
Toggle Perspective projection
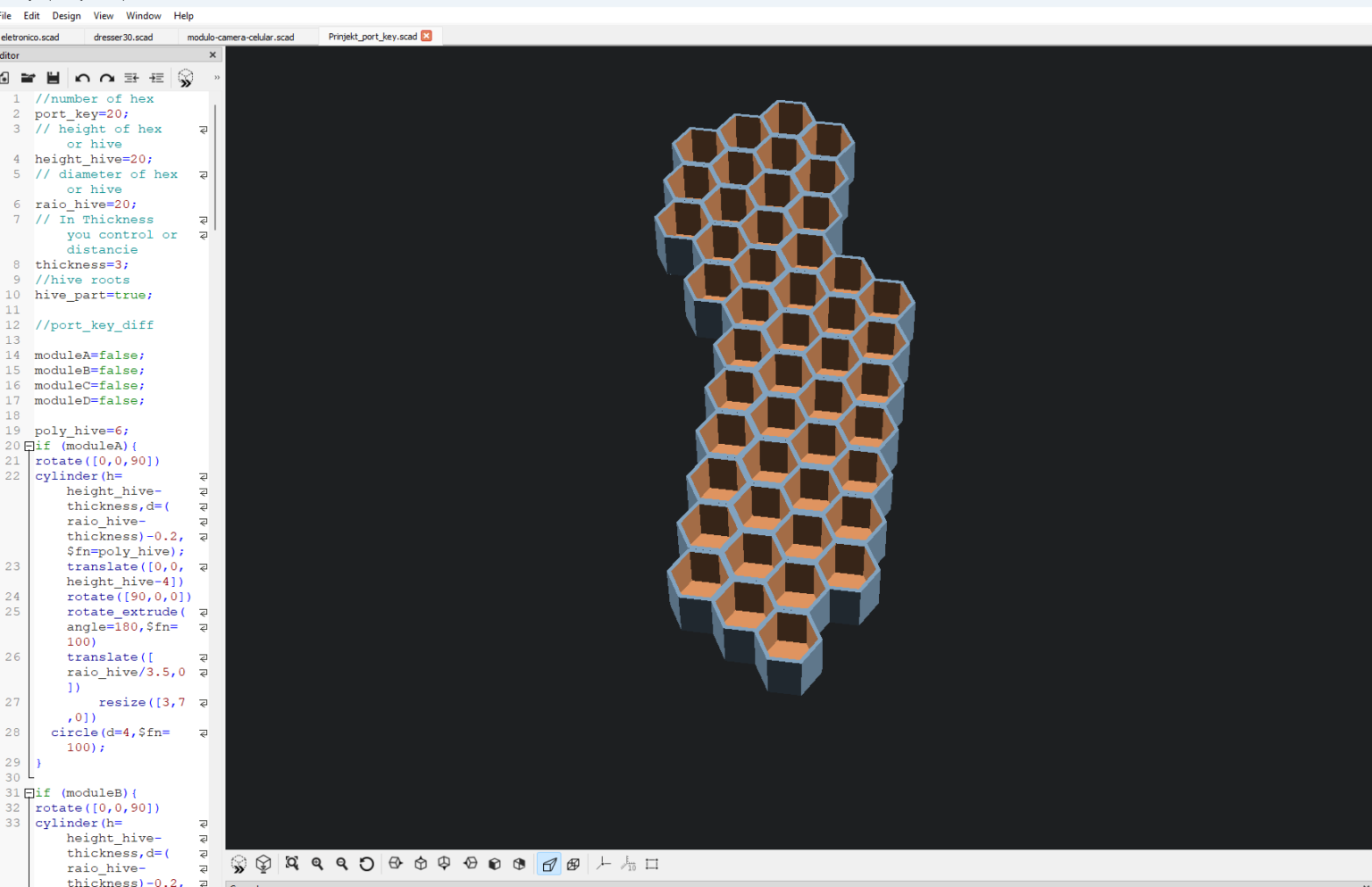tap(548, 864)
